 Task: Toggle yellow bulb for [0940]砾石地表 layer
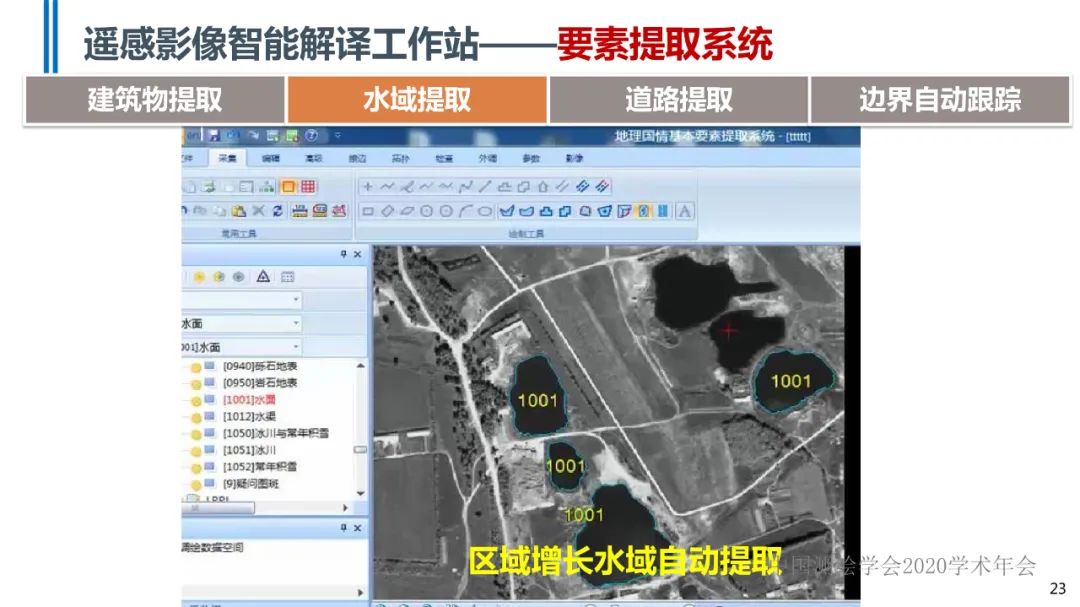point(196,367)
